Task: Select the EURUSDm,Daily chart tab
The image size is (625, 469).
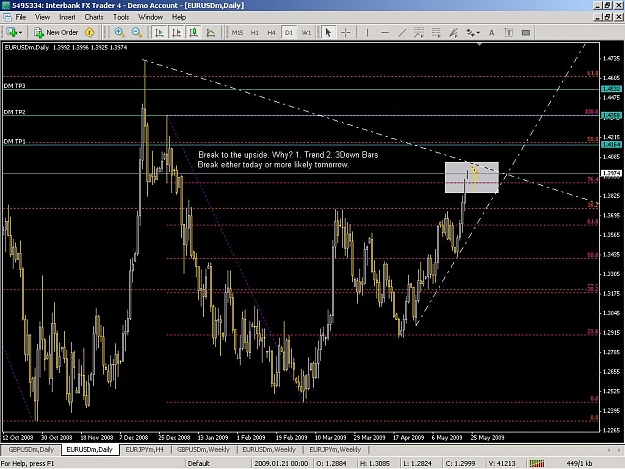Action: [x=89, y=449]
